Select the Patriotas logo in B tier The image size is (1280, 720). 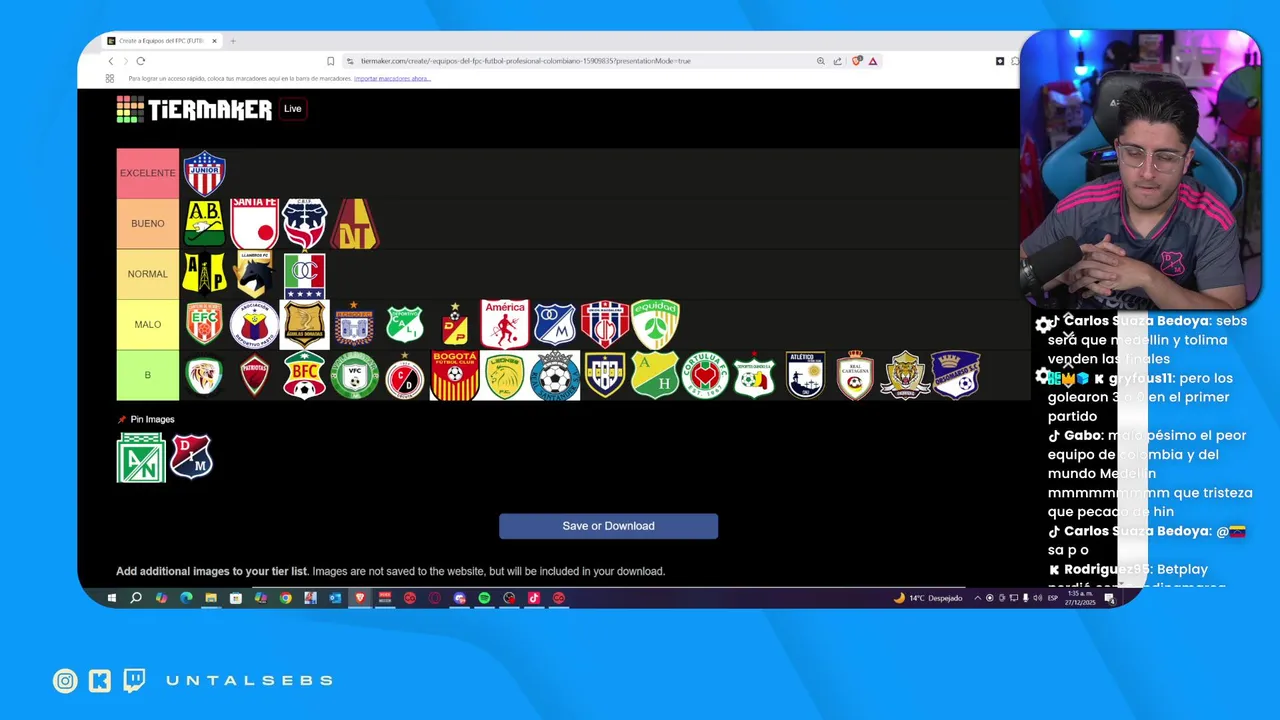pos(254,375)
